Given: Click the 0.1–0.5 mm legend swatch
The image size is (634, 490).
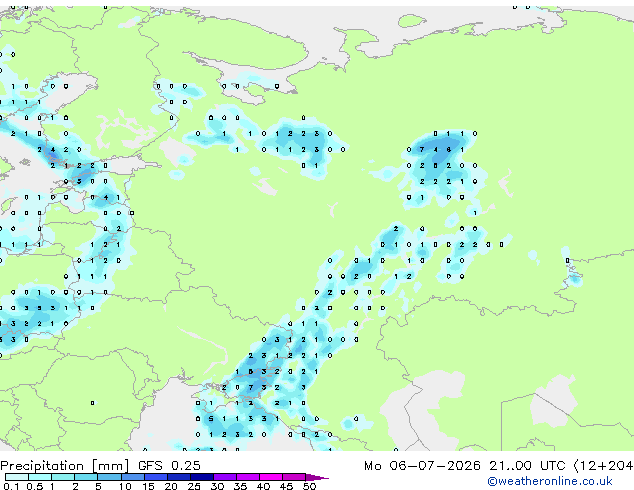Looking at the screenshot, I should 17,477.
